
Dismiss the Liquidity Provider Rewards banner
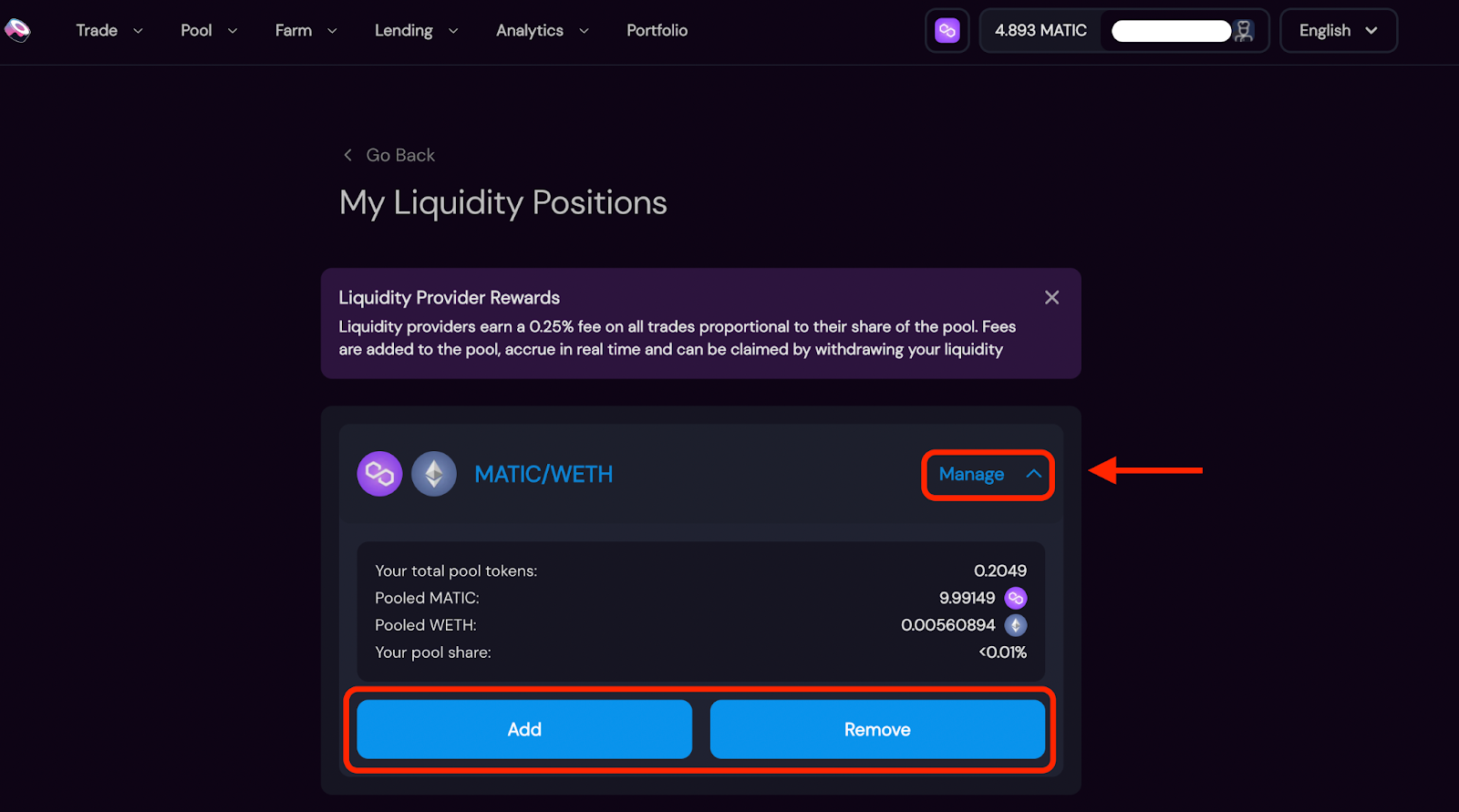pos(1051,297)
